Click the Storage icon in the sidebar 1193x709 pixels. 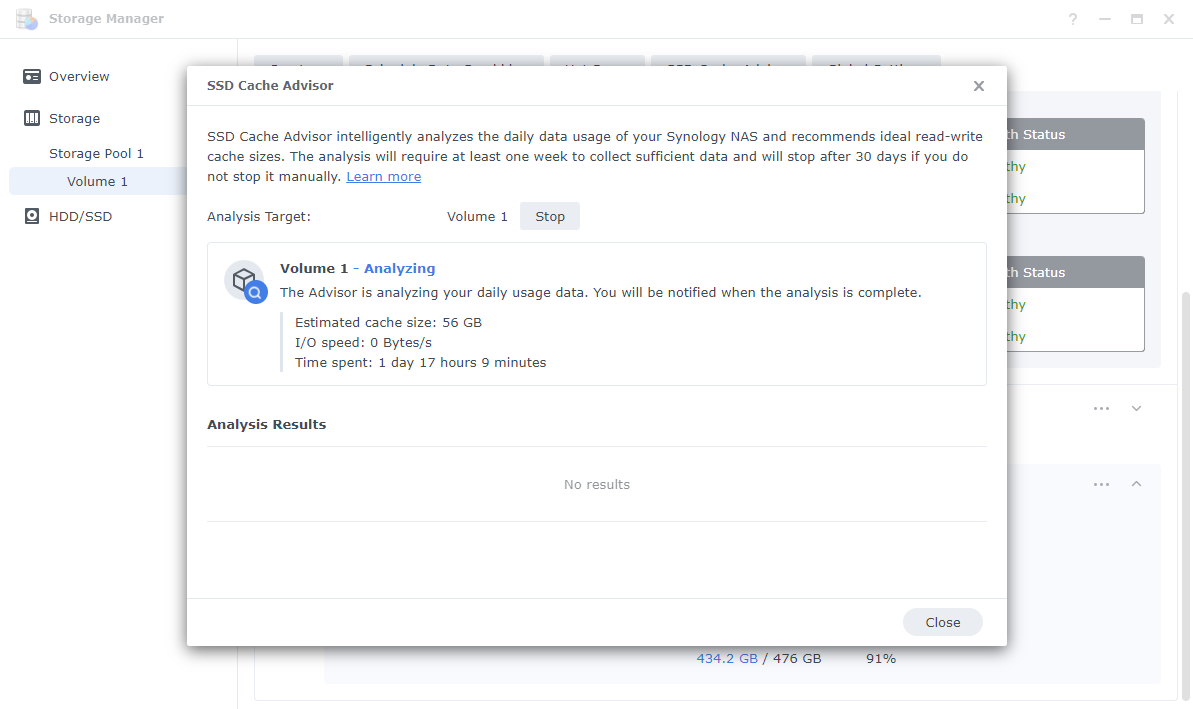[31, 118]
